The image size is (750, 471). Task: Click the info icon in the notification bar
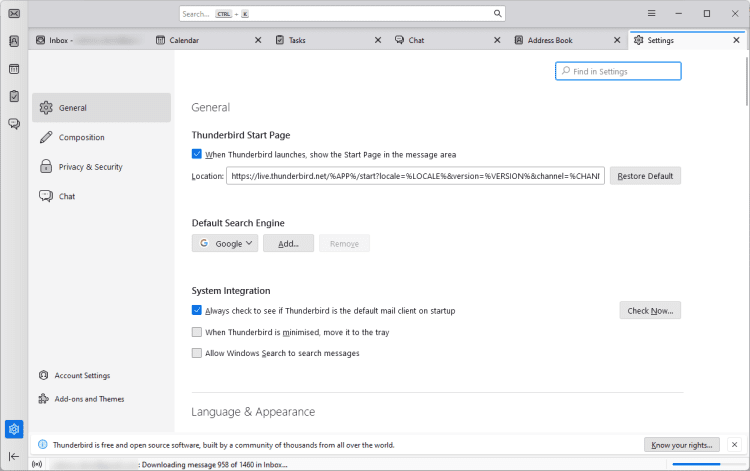43,445
